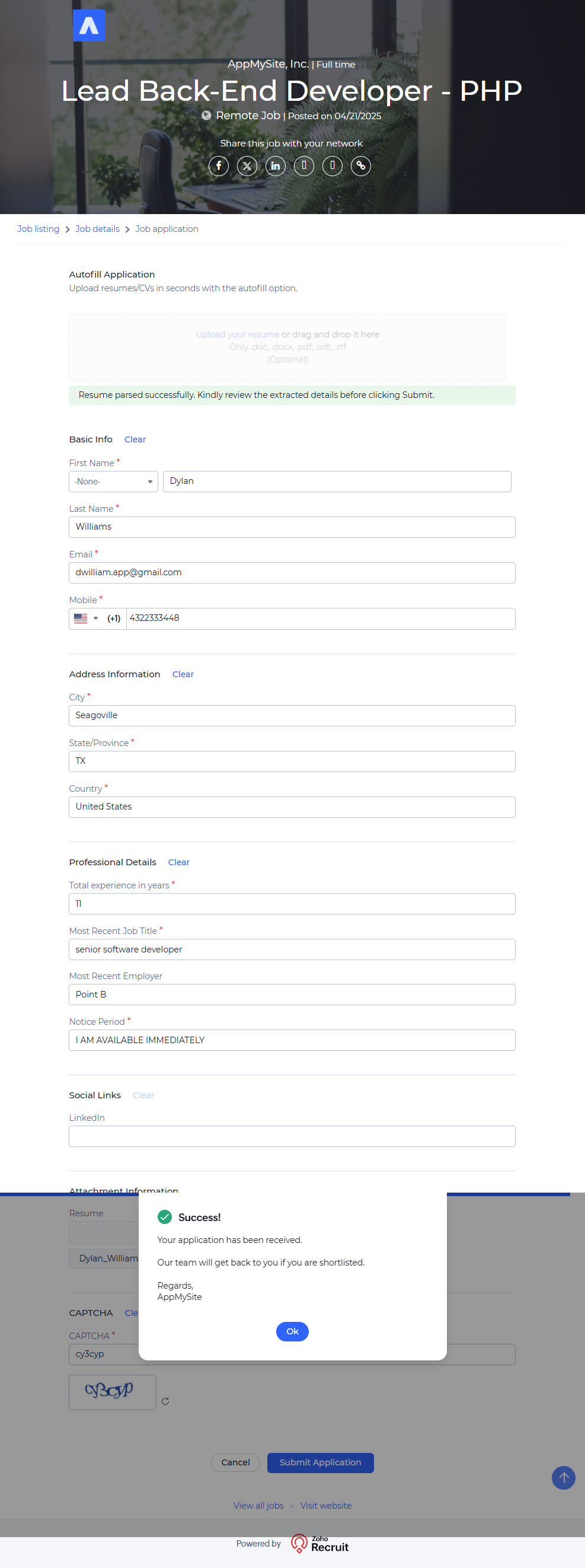Click the Upload your resume link
The image size is (585, 1568).
pos(237,335)
